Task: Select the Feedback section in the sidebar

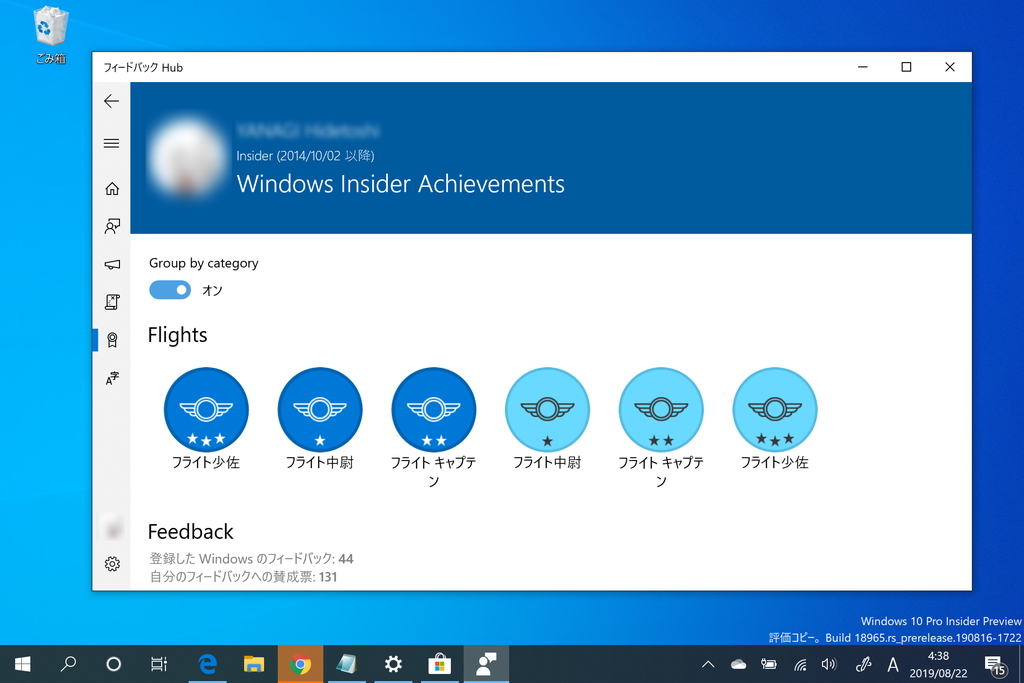Action: click(x=111, y=226)
